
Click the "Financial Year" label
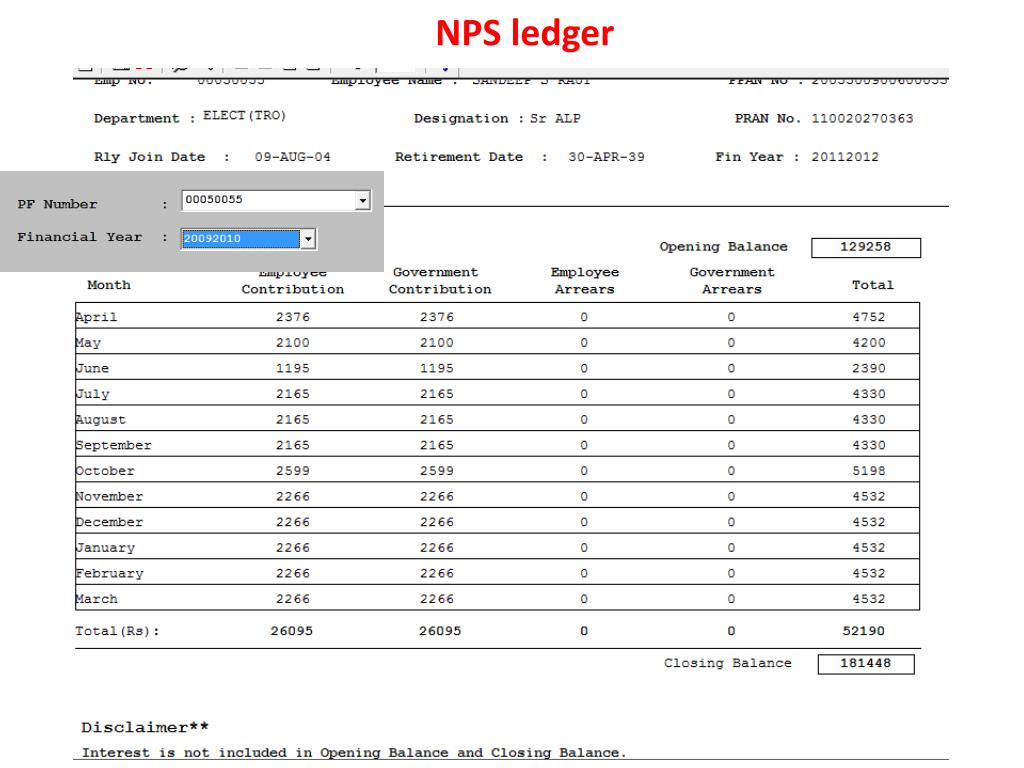point(80,237)
